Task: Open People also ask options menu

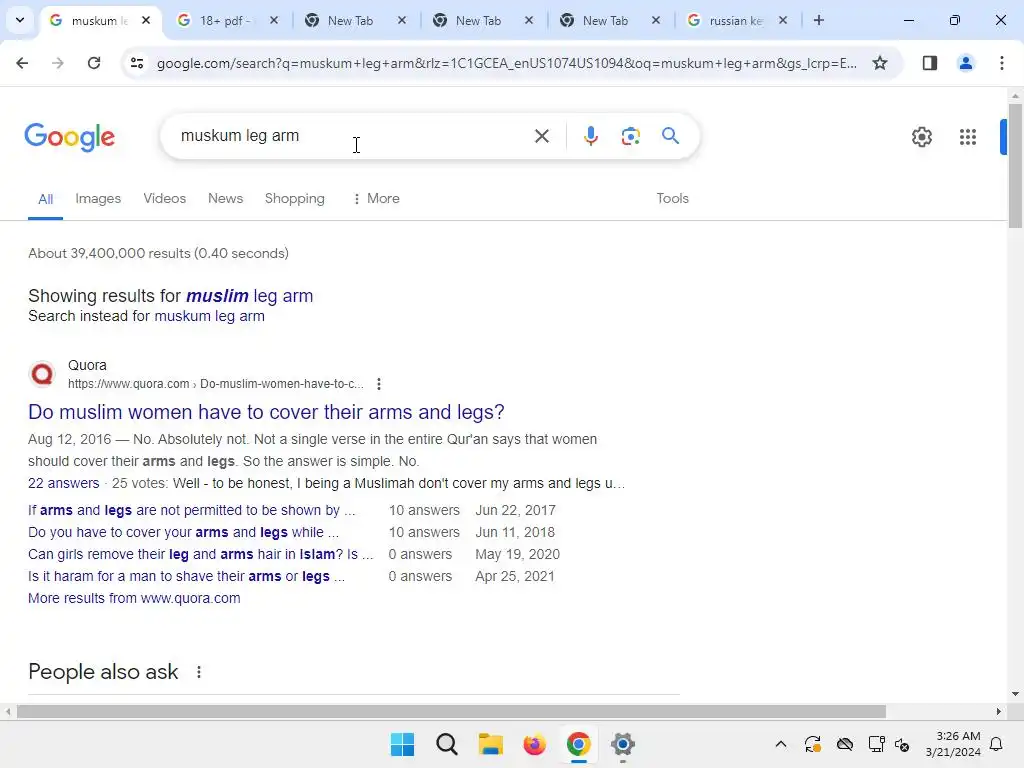Action: (x=199, y=671)
